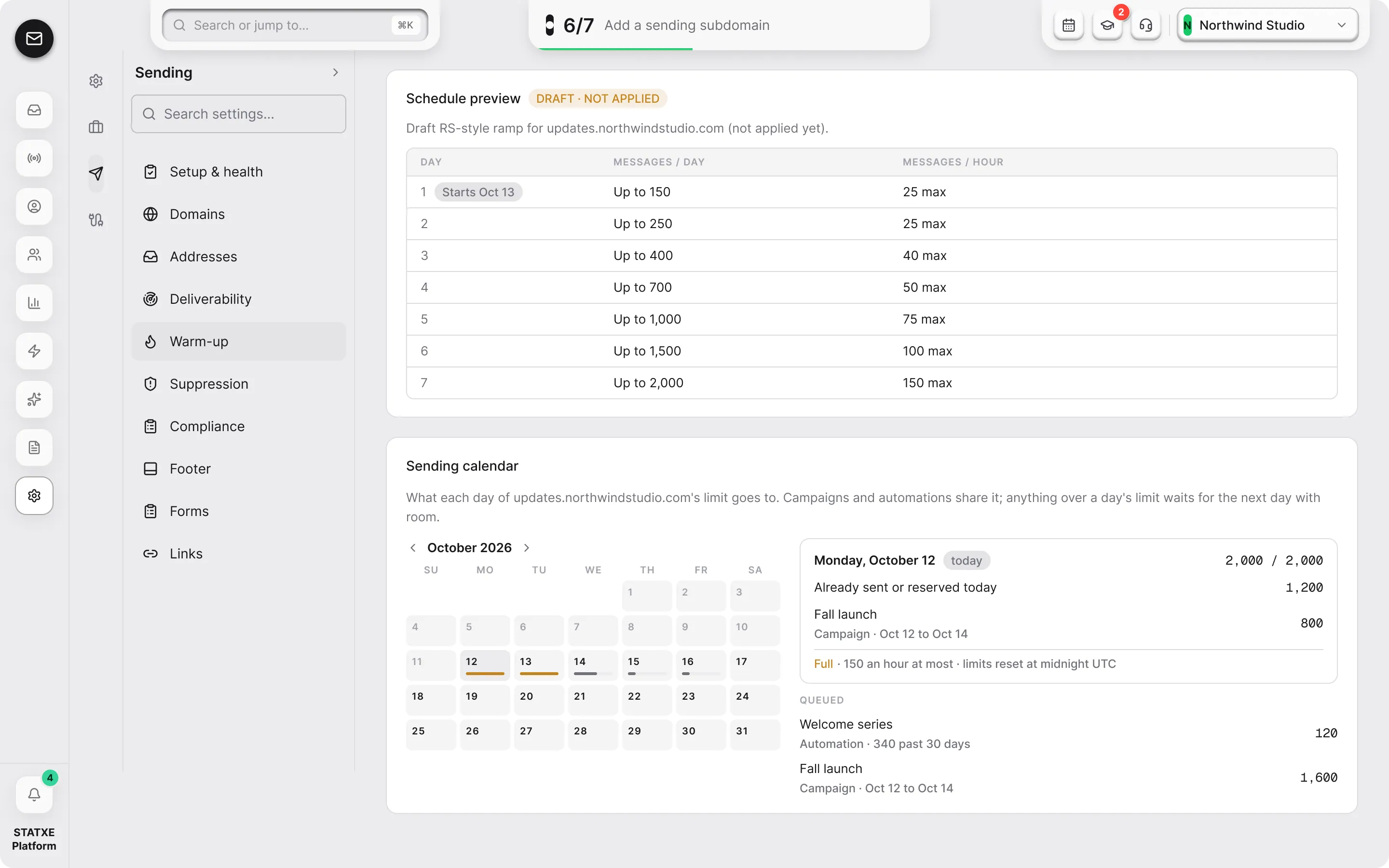
Task: Select the briefcase settings section icon
Action: (96, 127)
